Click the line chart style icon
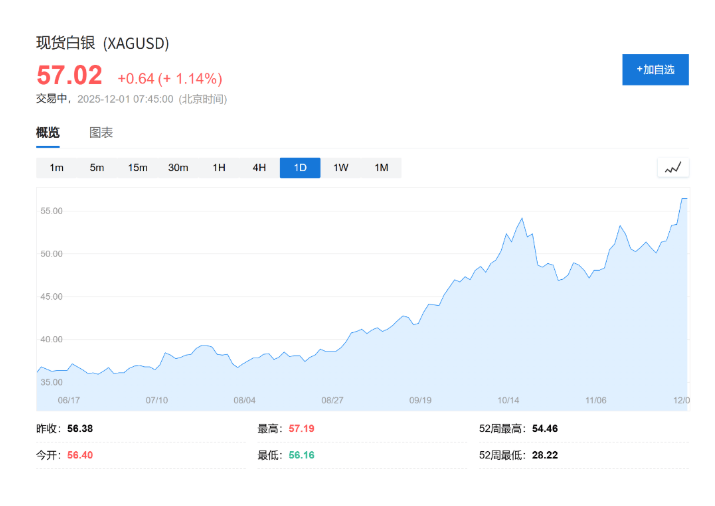 (x=673, y=168)
